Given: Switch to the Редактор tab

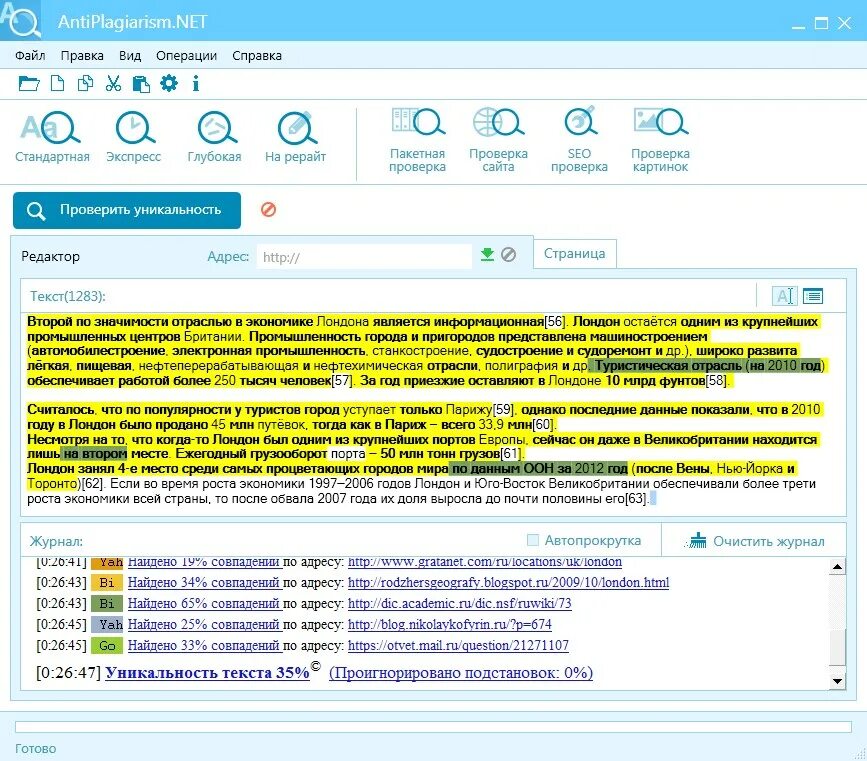Looking at the screenshot, I should coord(50,257).
